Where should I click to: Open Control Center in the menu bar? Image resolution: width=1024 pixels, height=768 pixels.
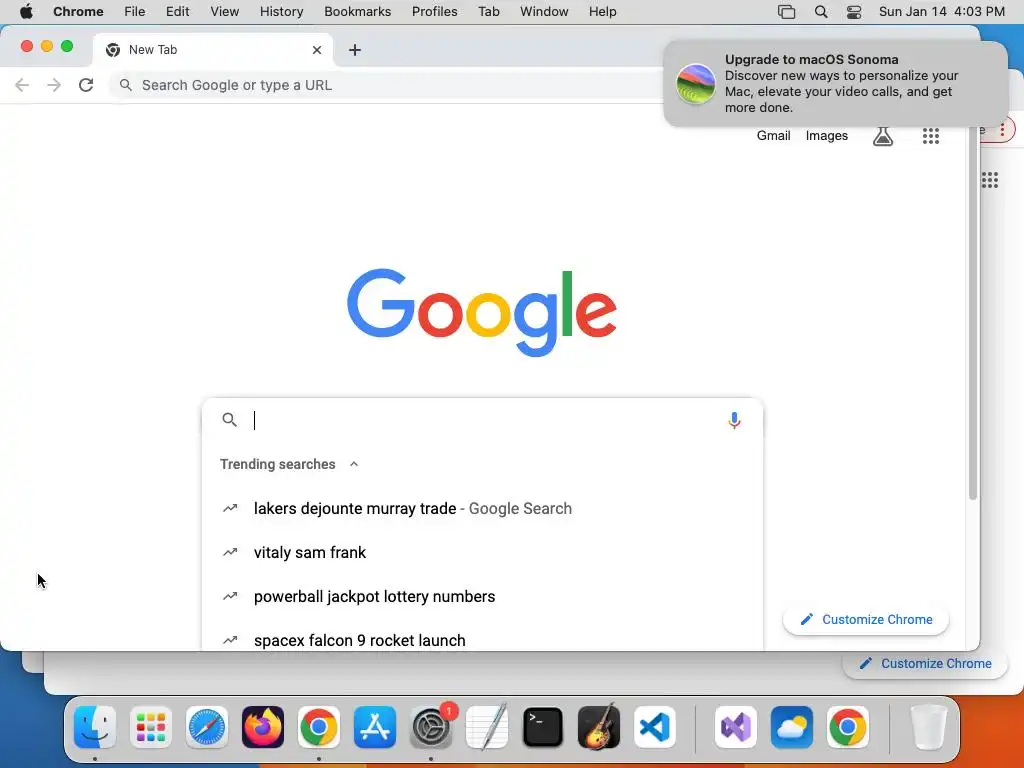854,12
